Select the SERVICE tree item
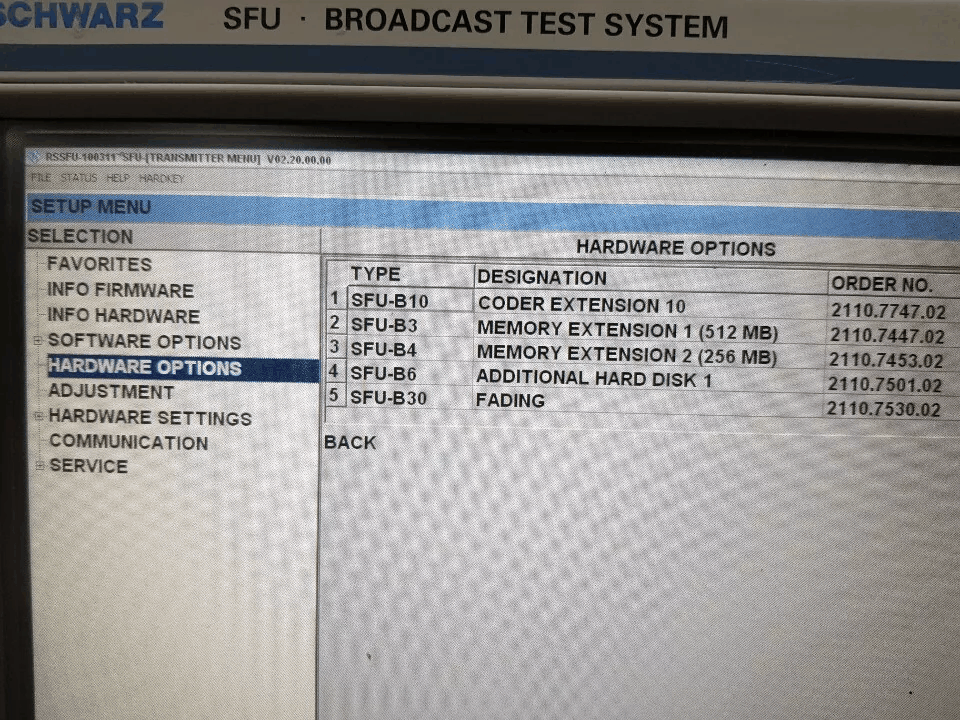The width and height of the screenshot is (960, 720). pyautogui.click(x=88, y=466)
